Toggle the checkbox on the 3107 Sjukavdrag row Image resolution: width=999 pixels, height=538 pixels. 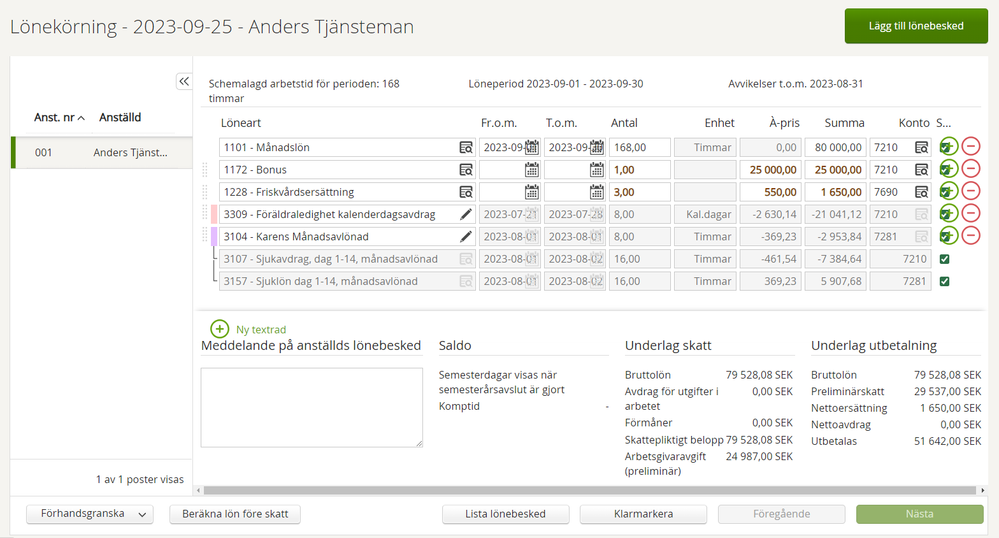[945, 259]
